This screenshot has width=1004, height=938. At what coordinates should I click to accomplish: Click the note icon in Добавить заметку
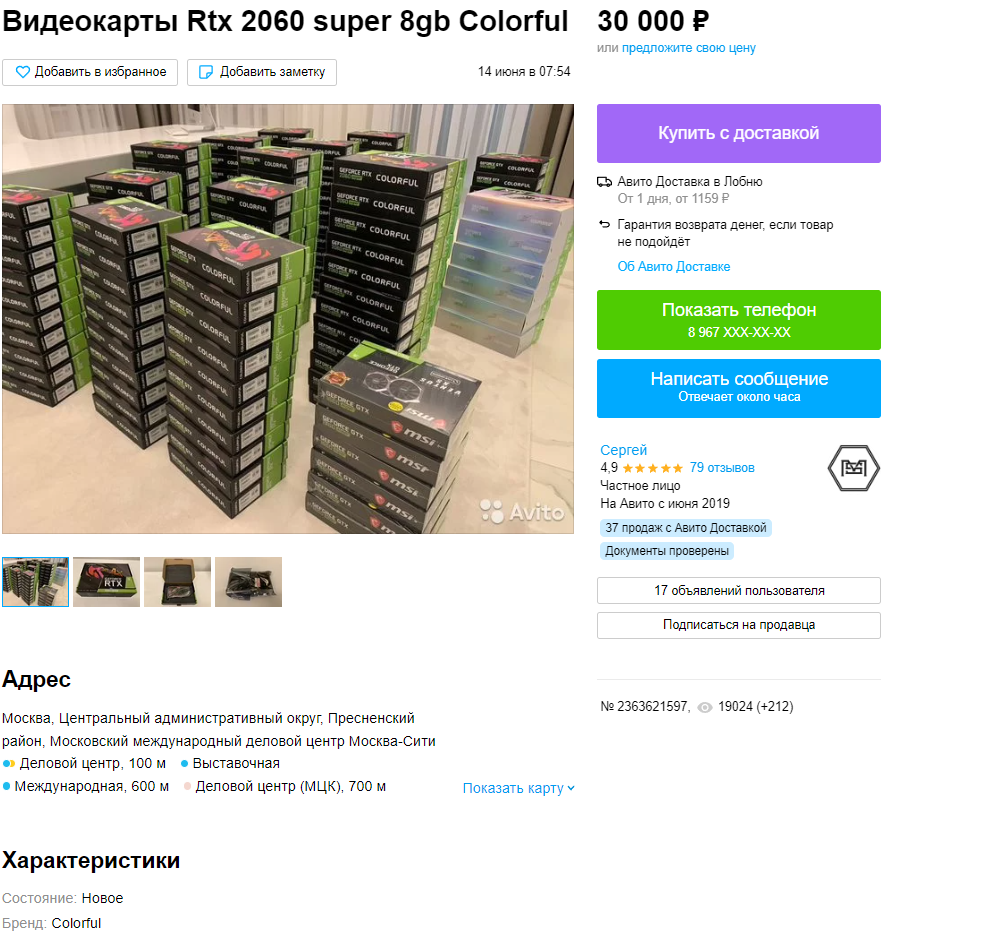pos(206,72)
